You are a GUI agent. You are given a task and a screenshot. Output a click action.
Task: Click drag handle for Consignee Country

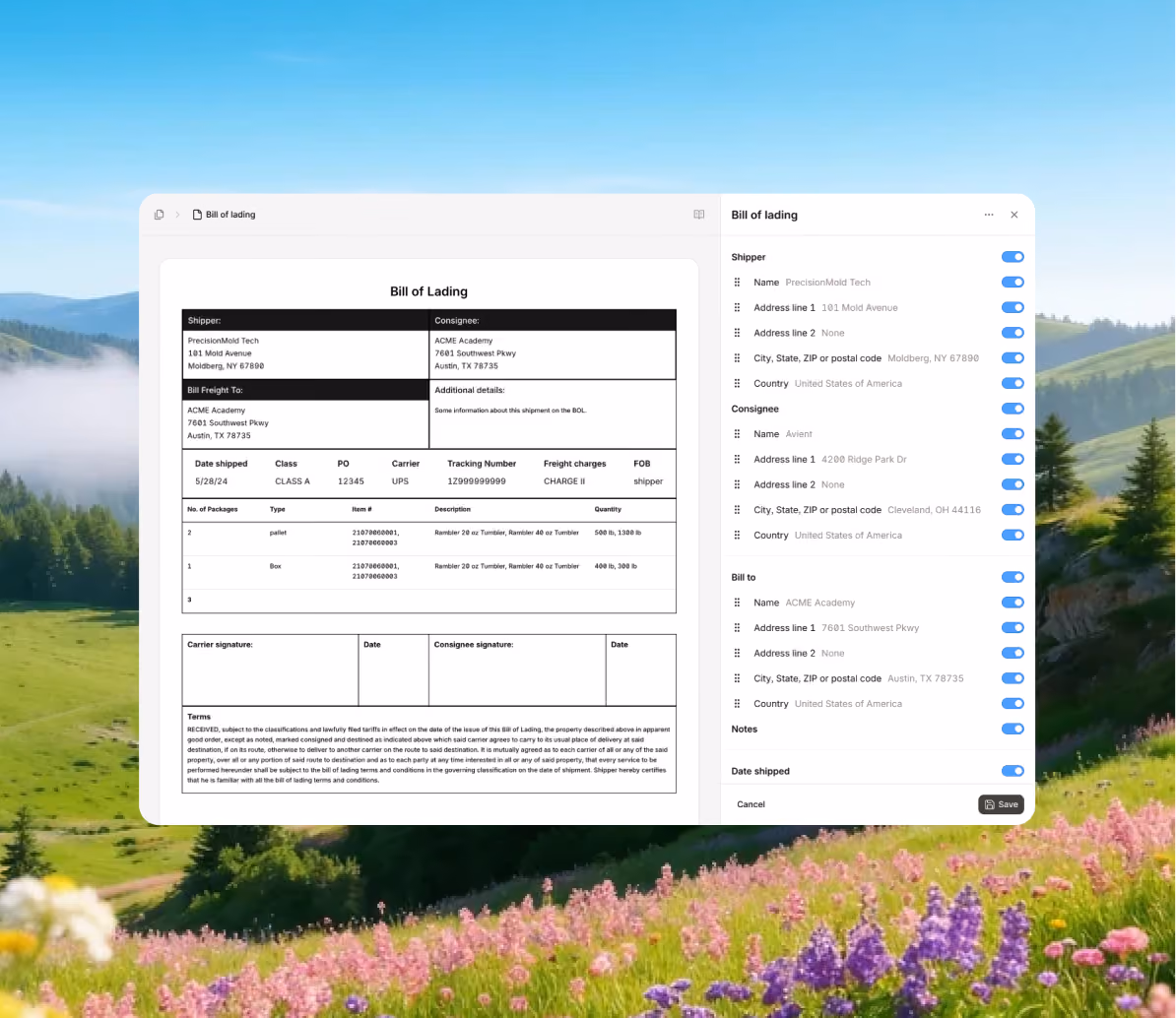(x=738, y=536)
